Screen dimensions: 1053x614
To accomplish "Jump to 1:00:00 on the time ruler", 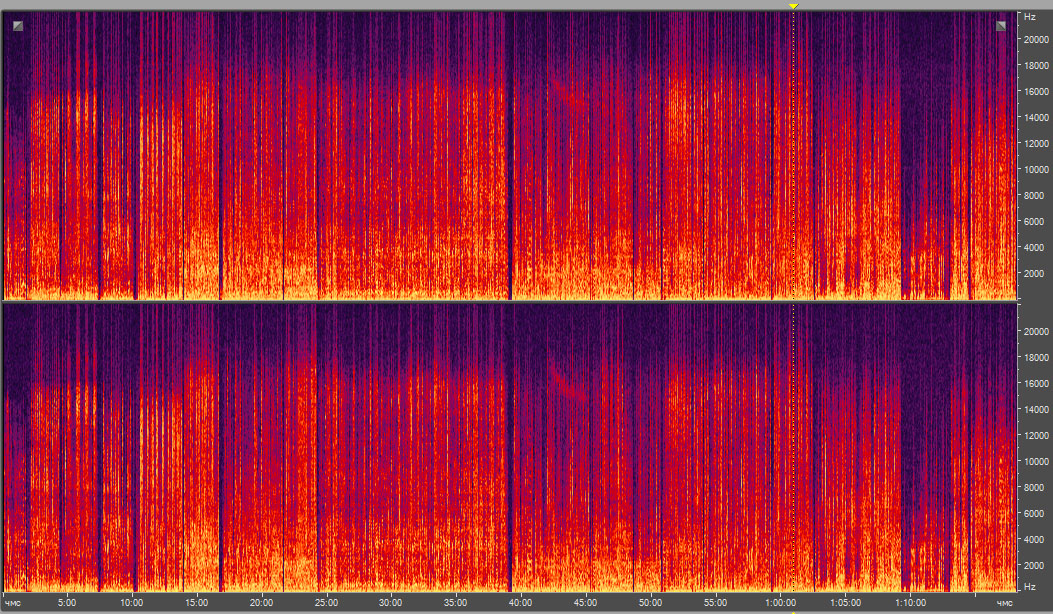I will 780,603.
